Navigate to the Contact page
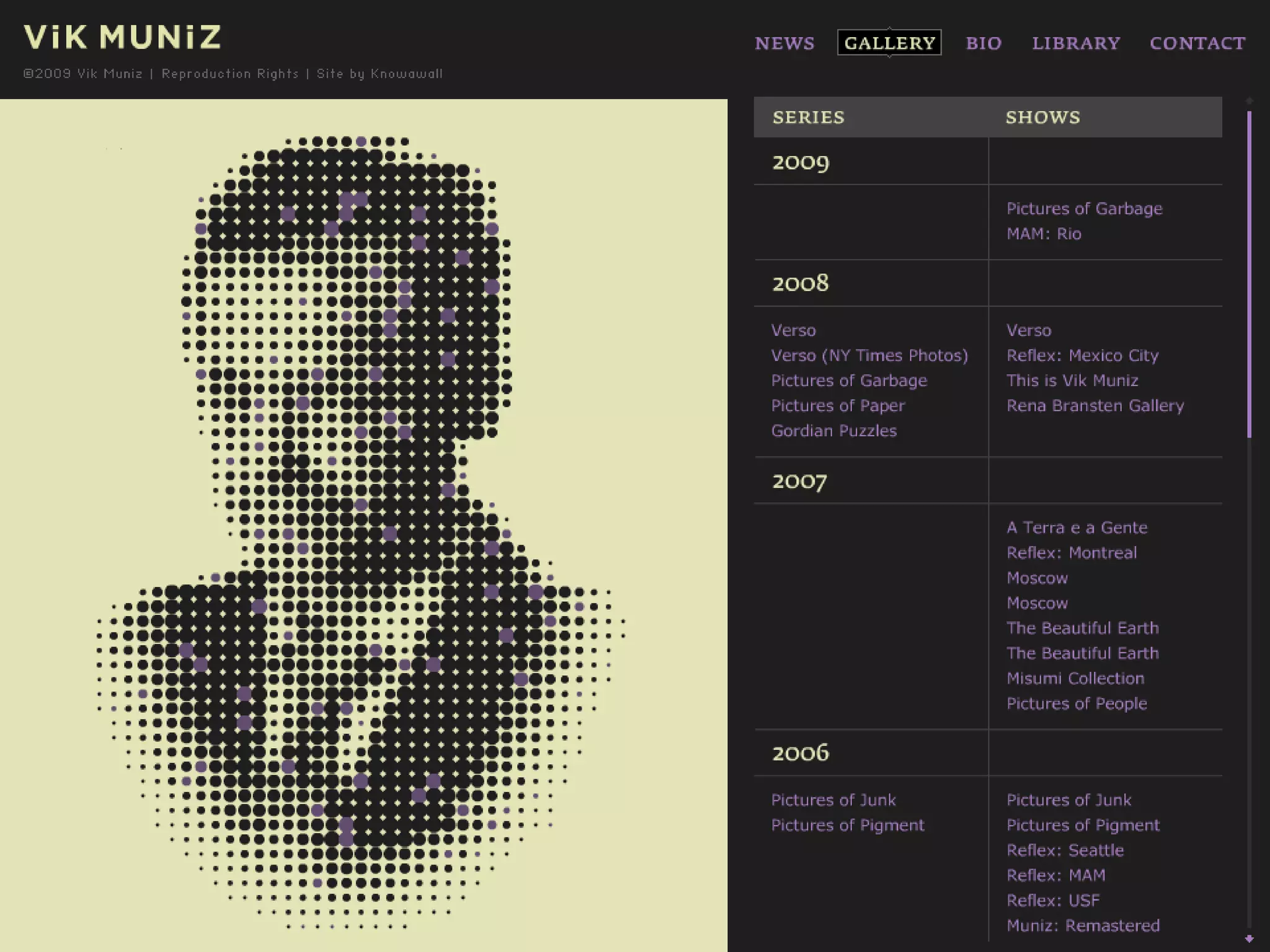 pyautogui.click(x=1197, y=43)
